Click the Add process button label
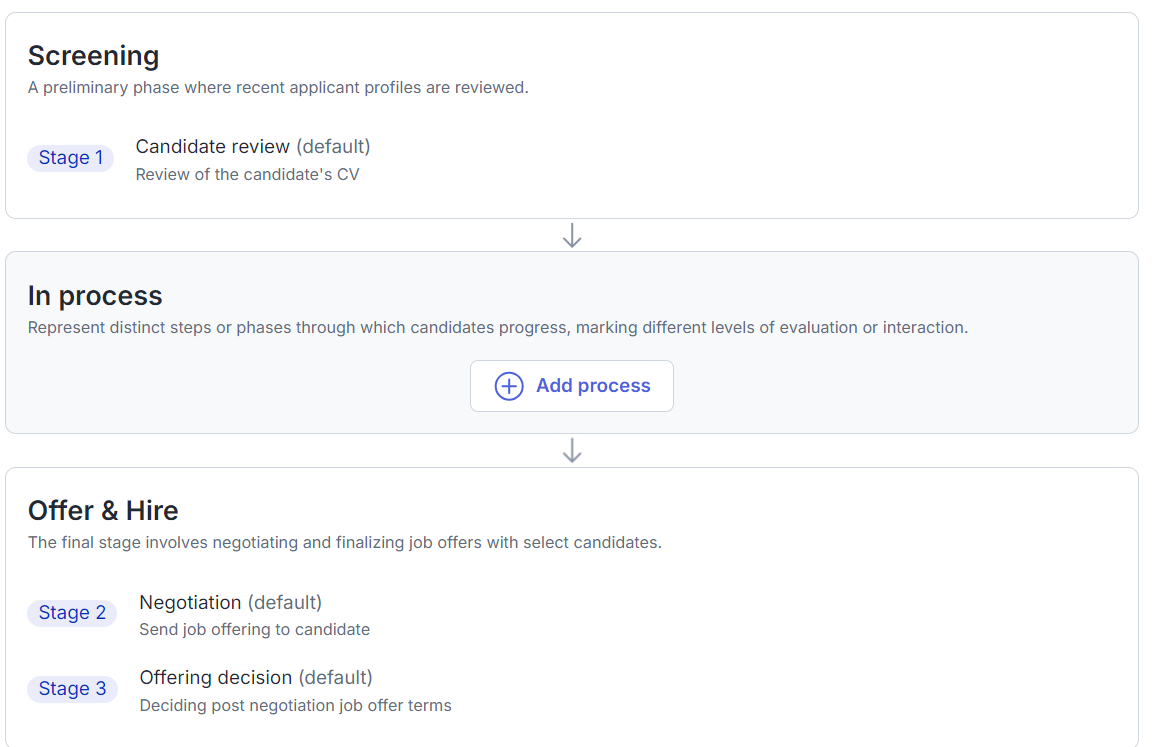The width and height of the screenshot is (1155, 747). coord(593,386)
